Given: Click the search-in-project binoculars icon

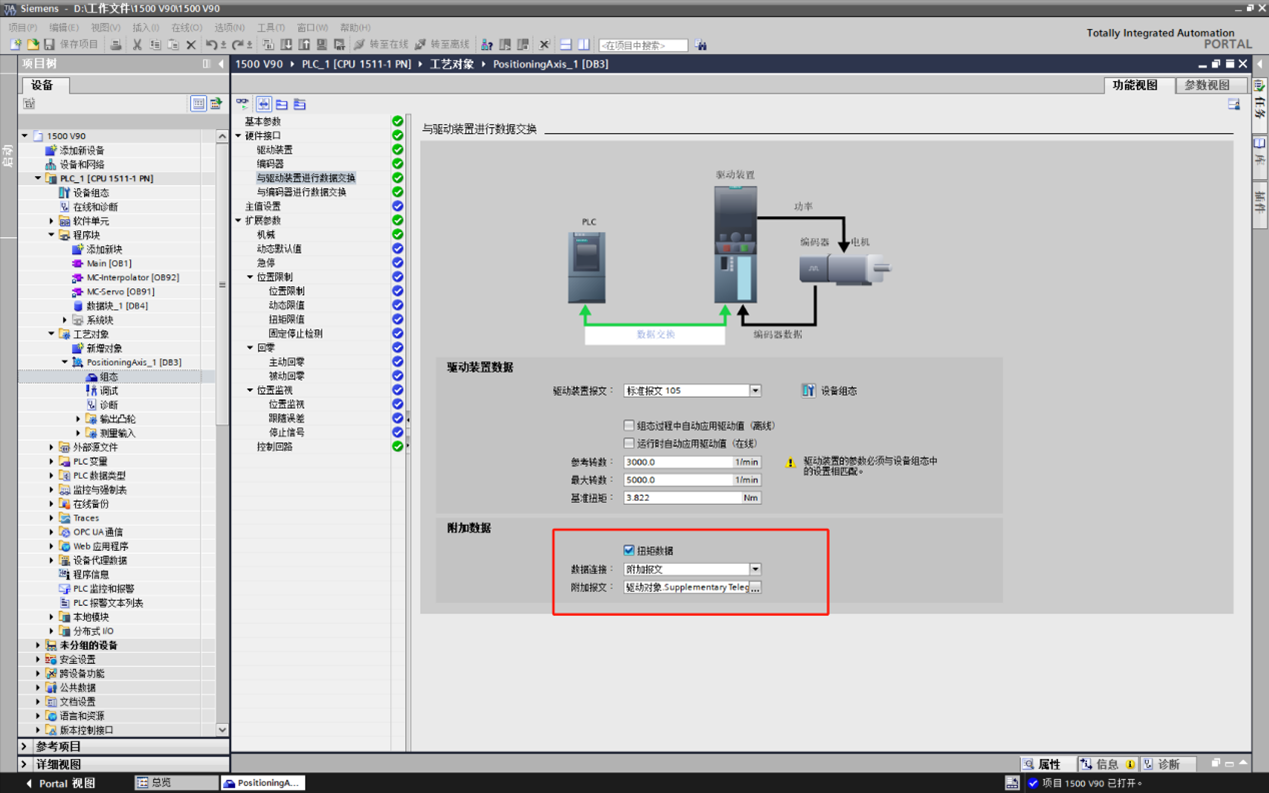Looking at the screenshot, I should coord(701,45).
